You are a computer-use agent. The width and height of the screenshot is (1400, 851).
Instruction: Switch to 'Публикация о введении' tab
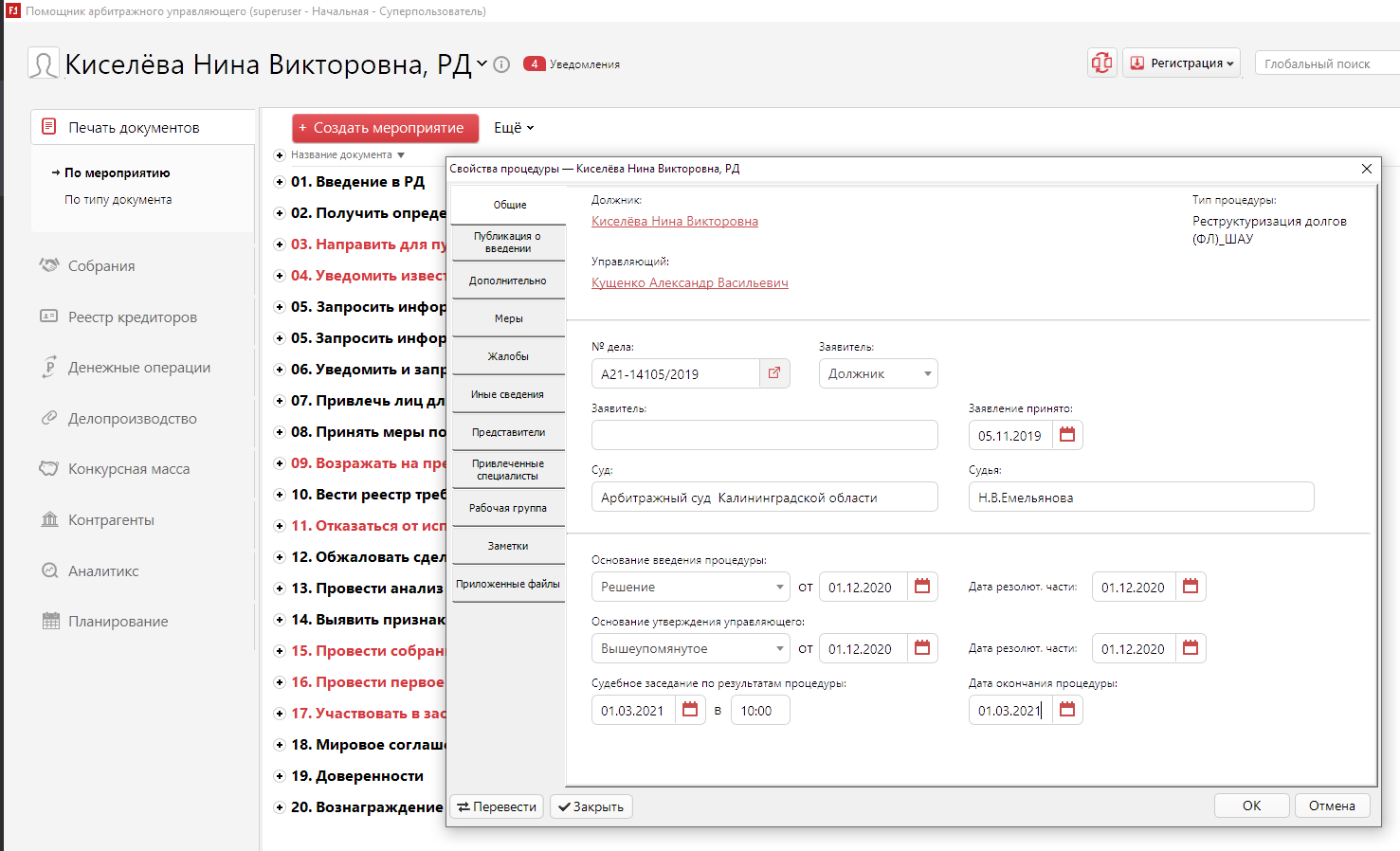click(508, 243)
